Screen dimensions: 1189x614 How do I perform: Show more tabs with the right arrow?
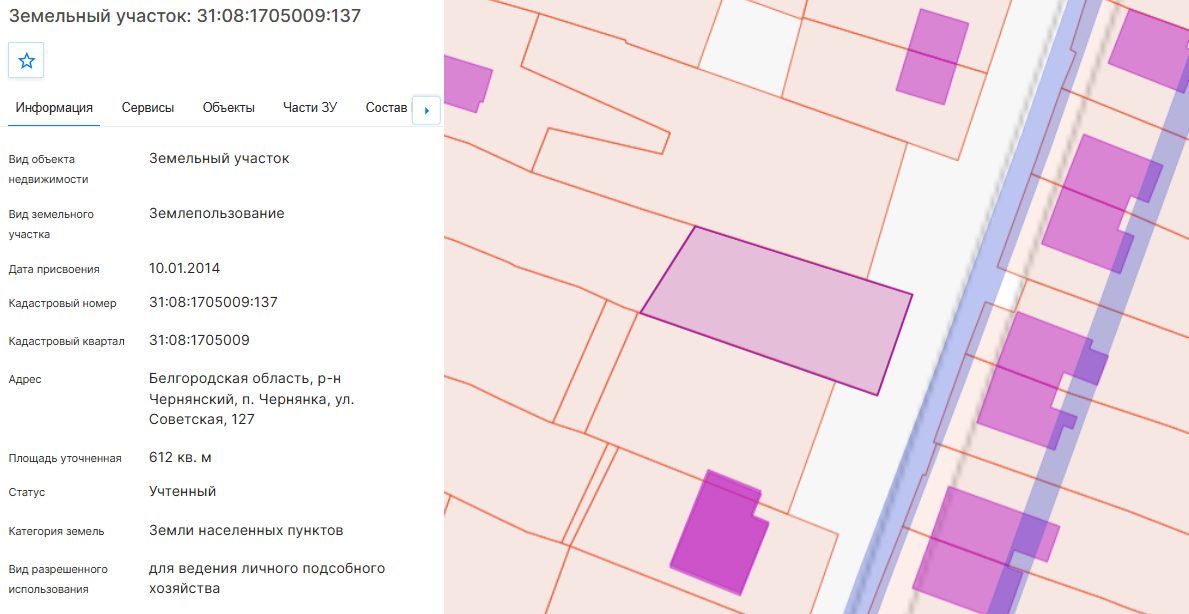pos(426,111)
